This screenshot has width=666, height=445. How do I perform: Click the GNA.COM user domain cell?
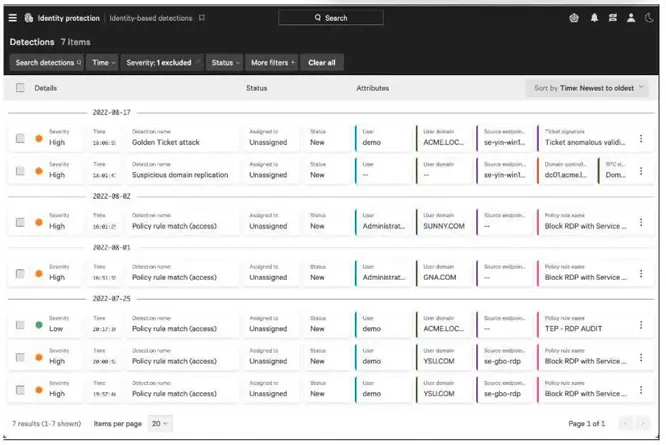[444, 273]
